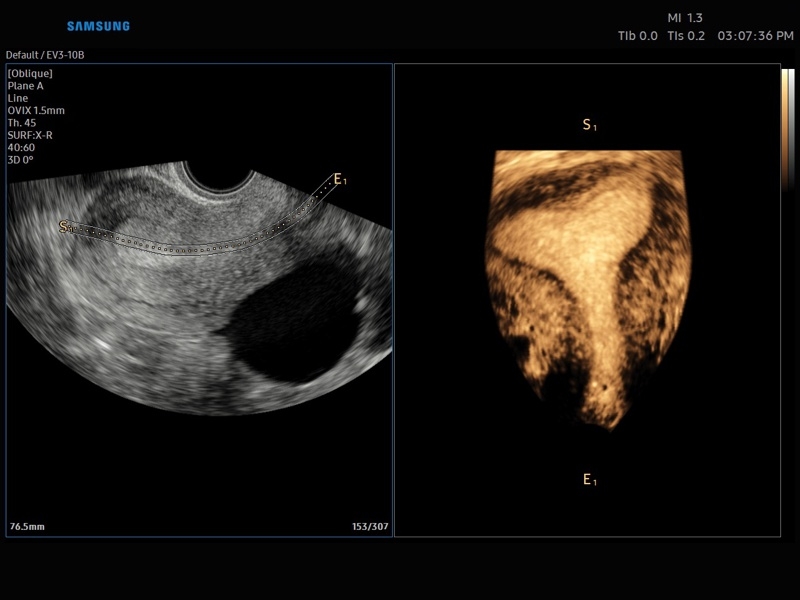Click the 40:60 mix ratio value
The width and height of the screenshot is (800, 600).
coord(21,147)
